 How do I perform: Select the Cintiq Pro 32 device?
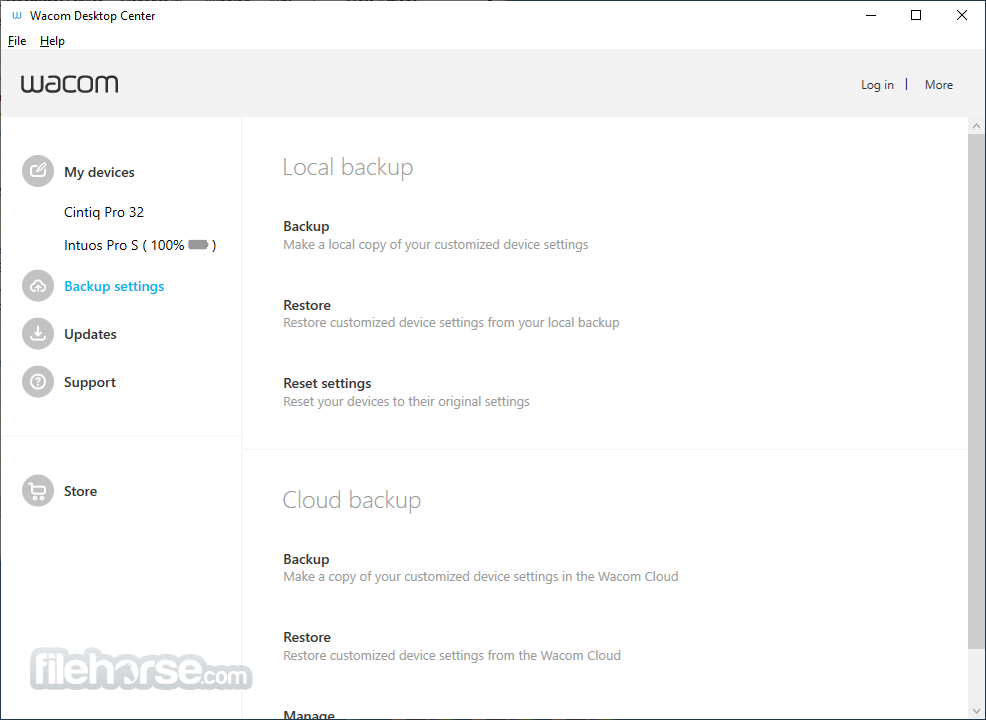coord(104,213)
